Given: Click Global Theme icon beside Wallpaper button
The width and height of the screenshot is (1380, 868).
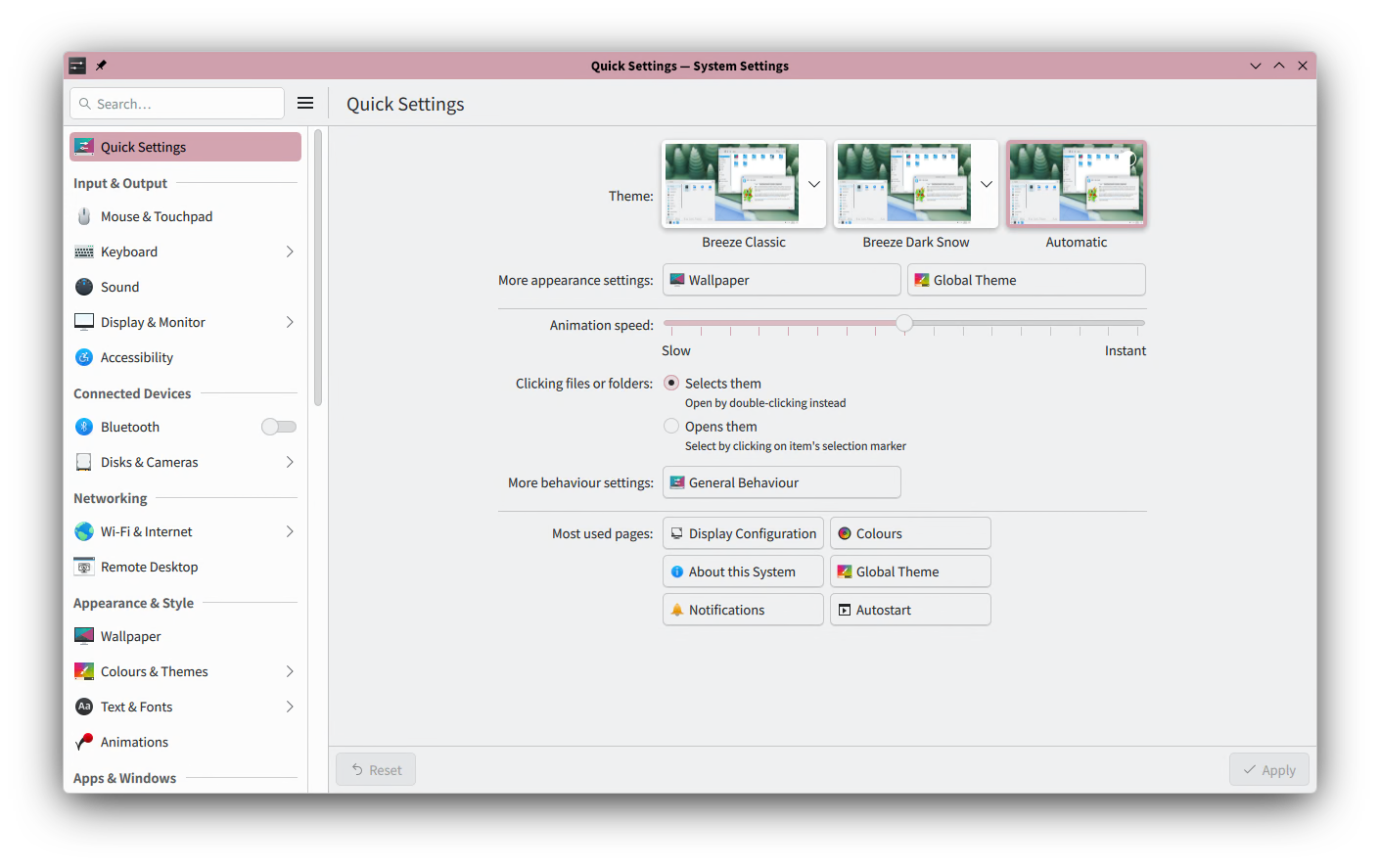Looking at the screenshot, I should tap(922, 280).
